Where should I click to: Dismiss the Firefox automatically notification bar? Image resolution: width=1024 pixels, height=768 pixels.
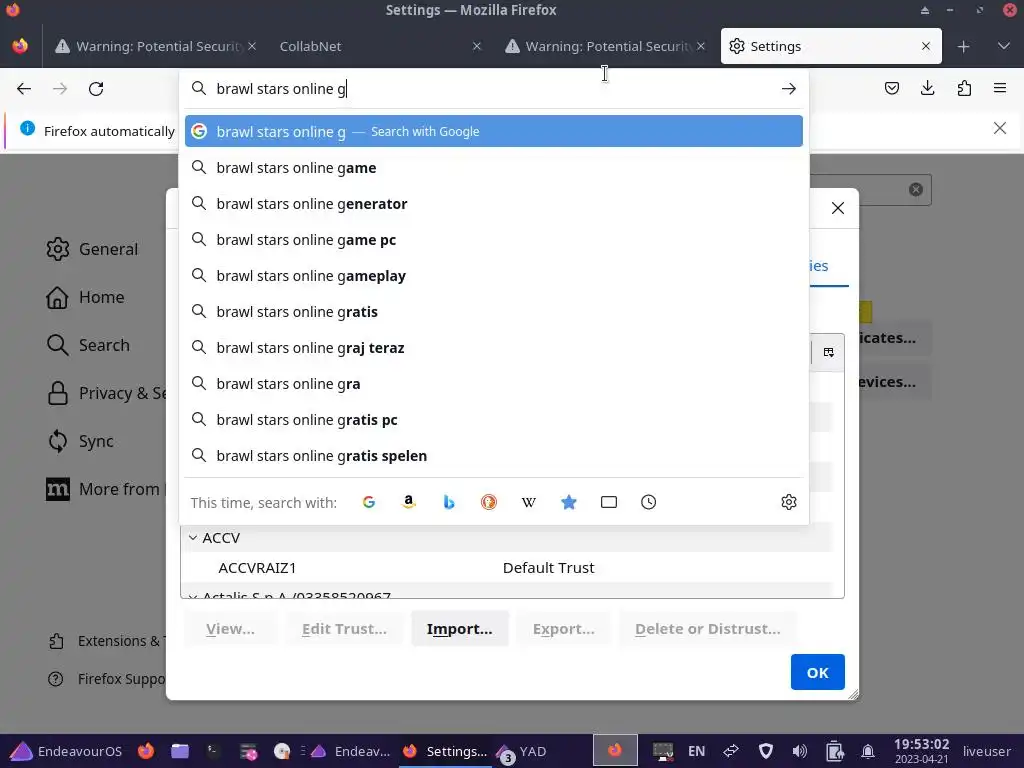(1000, 128)
